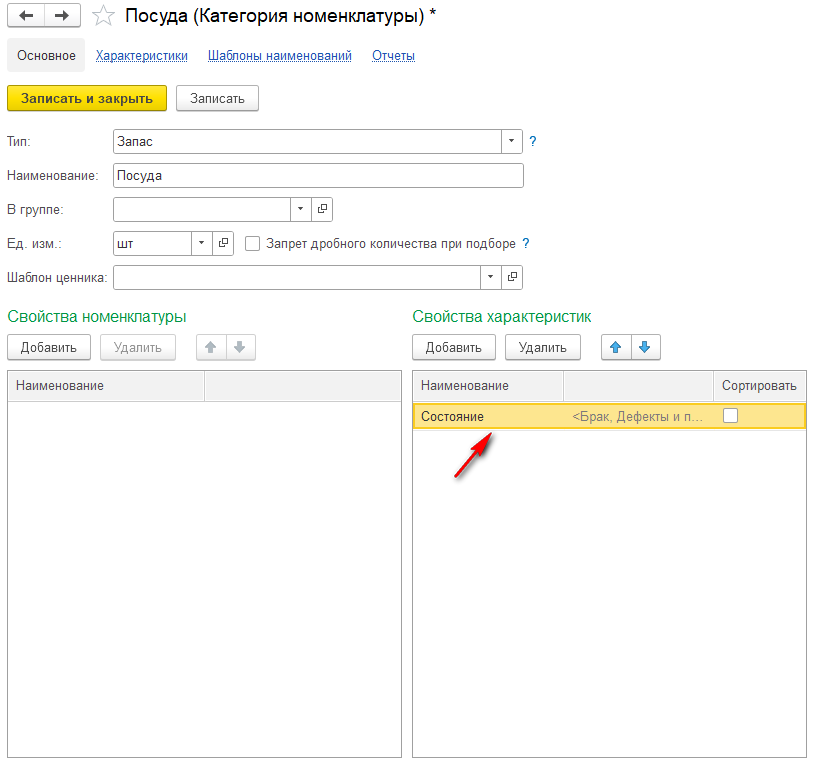Click the Сортировать column header
This screenshot has width=835, height=763.
coord(759,385)
